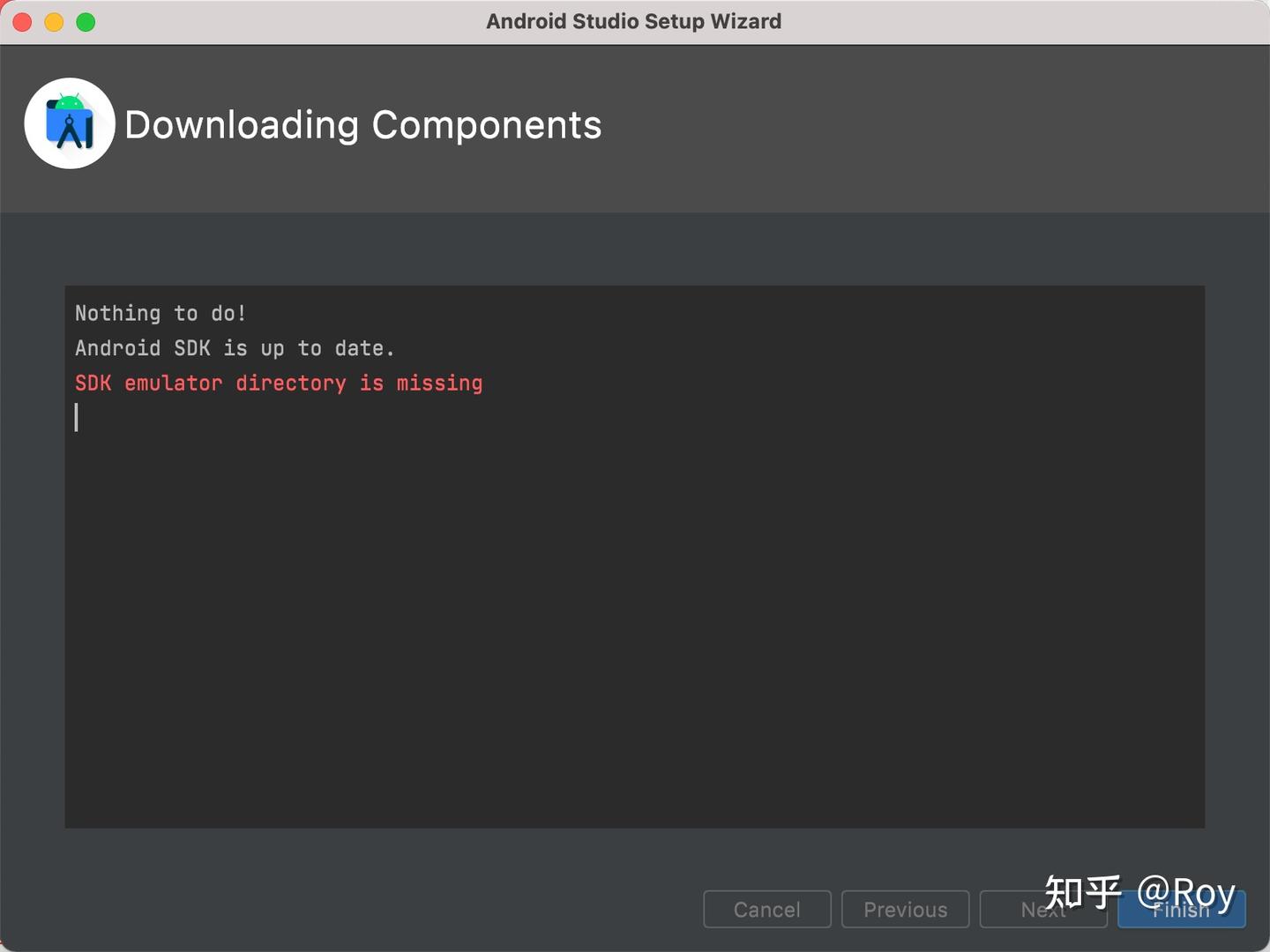Click the Downloading Components heading text
The width and height of the screenshot is (1270, 952).
point(362,124)
